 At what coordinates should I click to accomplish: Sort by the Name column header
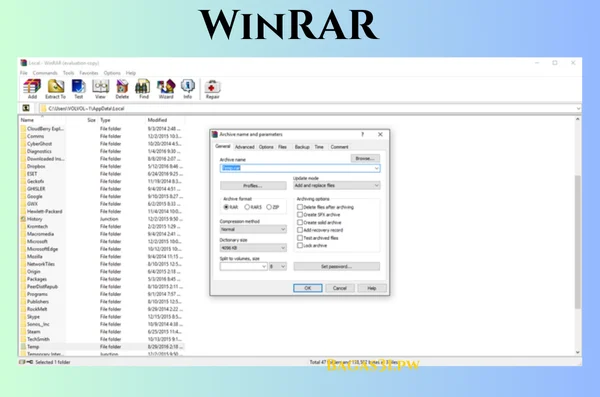[x=27, y=120]
